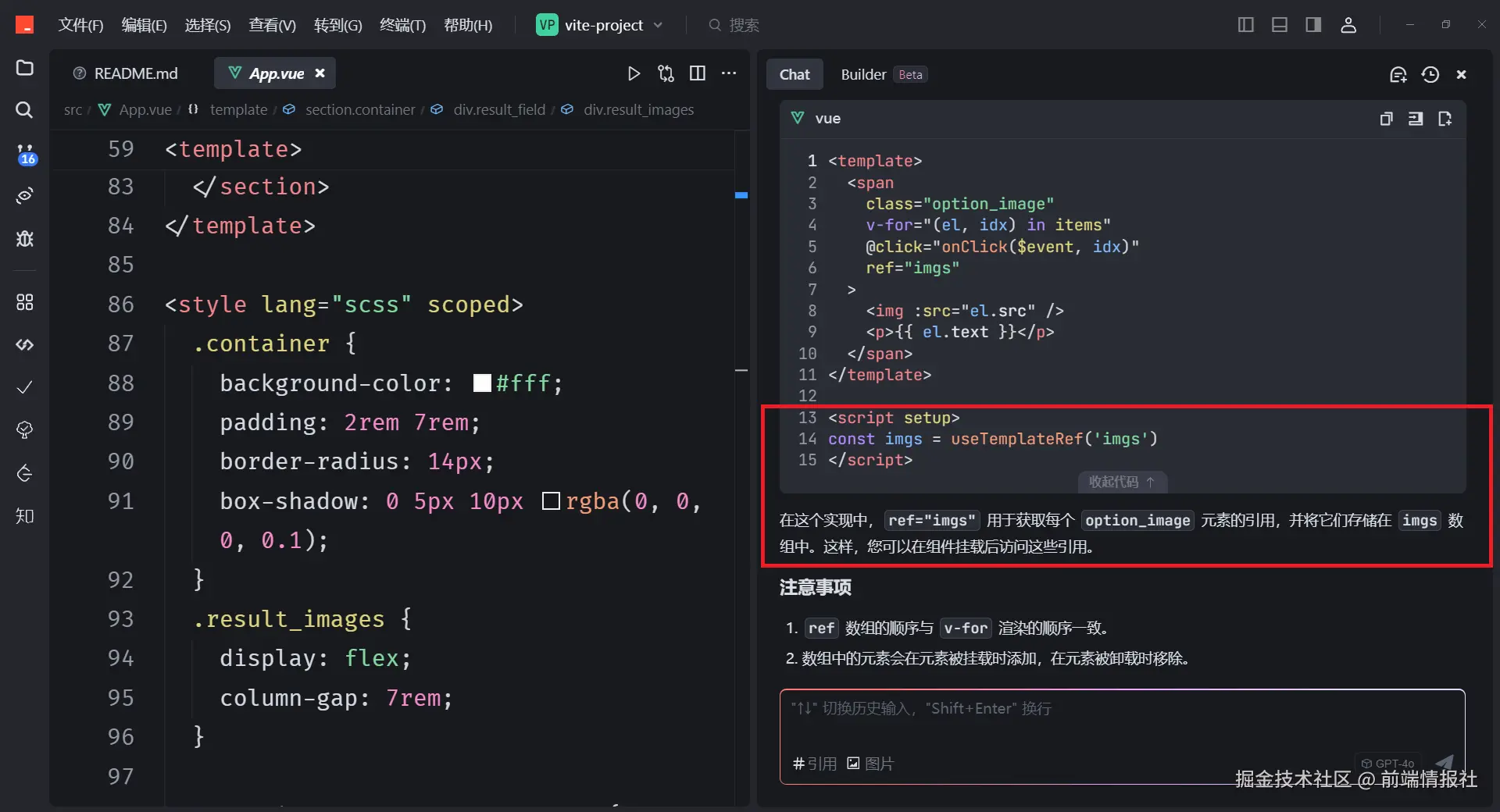
Task: Click the App.vue breadcrumb segment
Action: coord(135,110)
